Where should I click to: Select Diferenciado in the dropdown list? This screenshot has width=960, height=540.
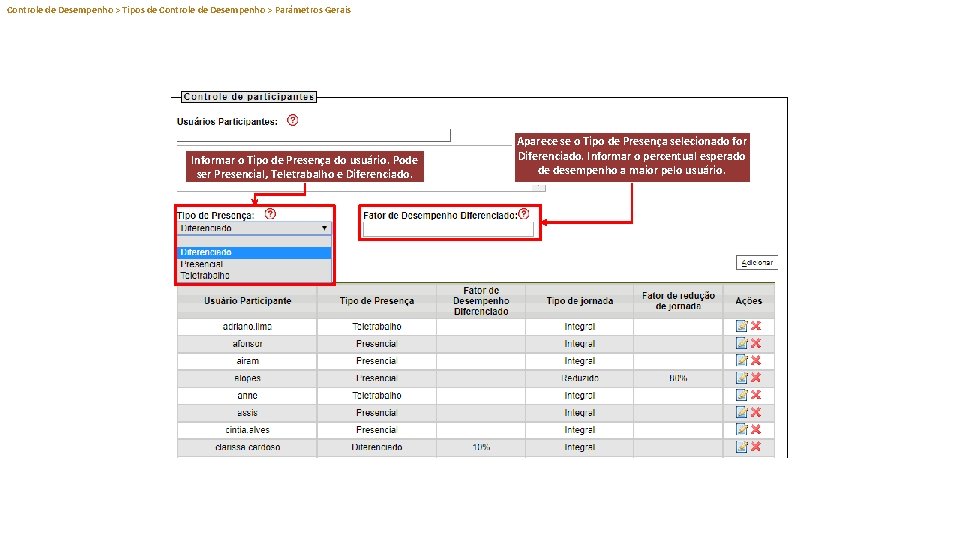tap(254, 252)
